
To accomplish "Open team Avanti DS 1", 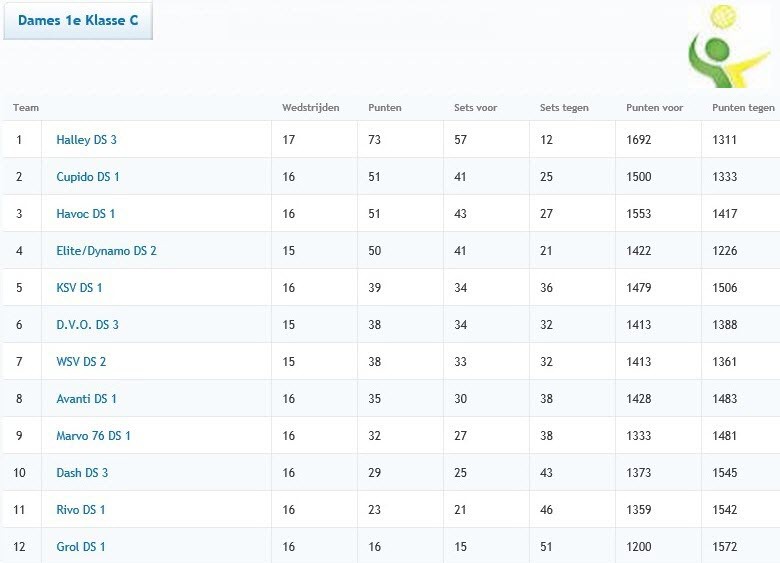I will pyautogui.click(x=87, y=399).
